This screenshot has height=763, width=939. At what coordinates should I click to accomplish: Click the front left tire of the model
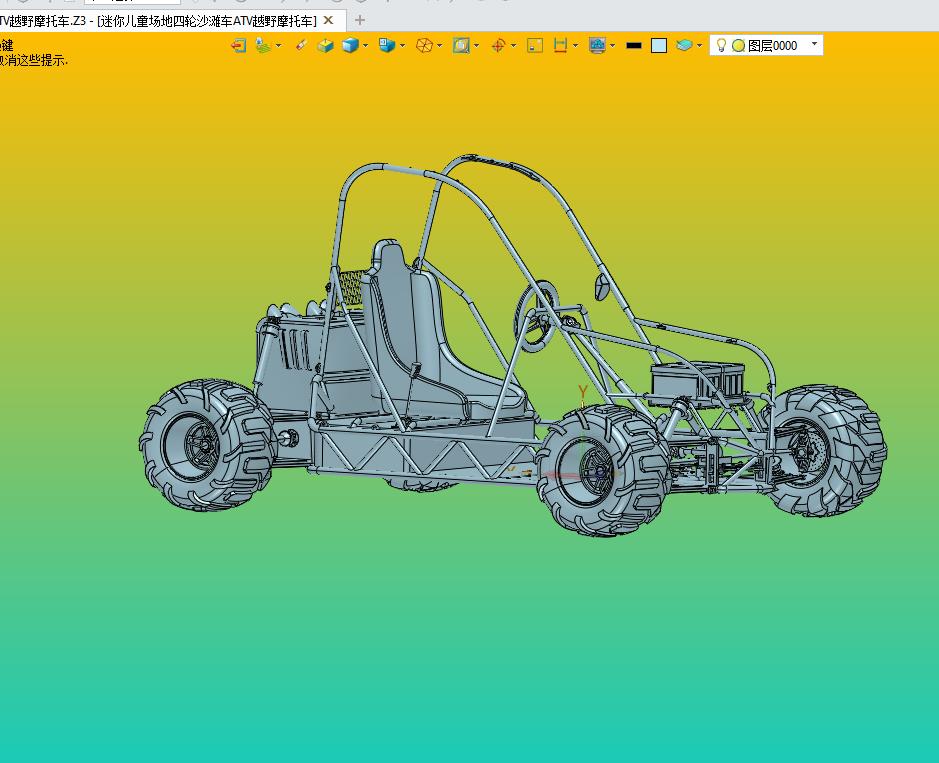604,470
